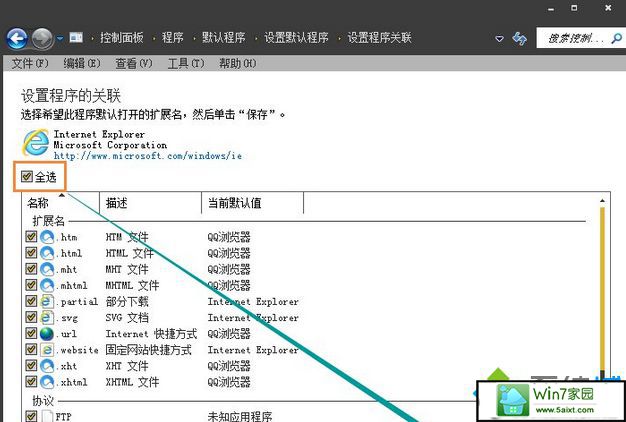Viewport: 626px width, 422px height.
Task: Click the vertical scrollbar thumb of list
Action: pos(602,288)
